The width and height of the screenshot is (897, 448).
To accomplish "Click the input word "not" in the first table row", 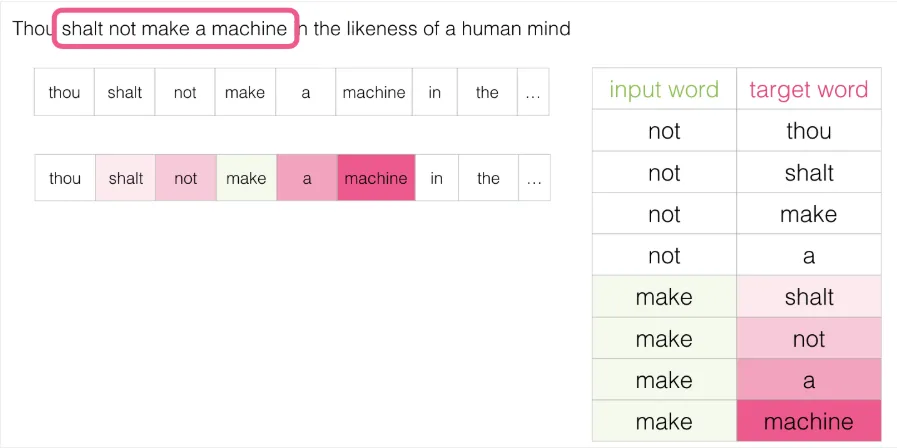I will [x=664, y=131].
